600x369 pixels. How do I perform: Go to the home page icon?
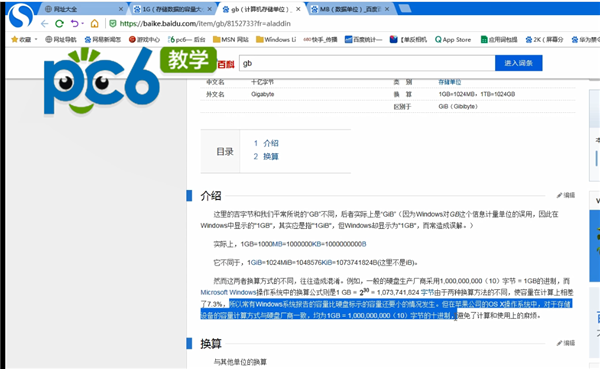pos(95,24)
